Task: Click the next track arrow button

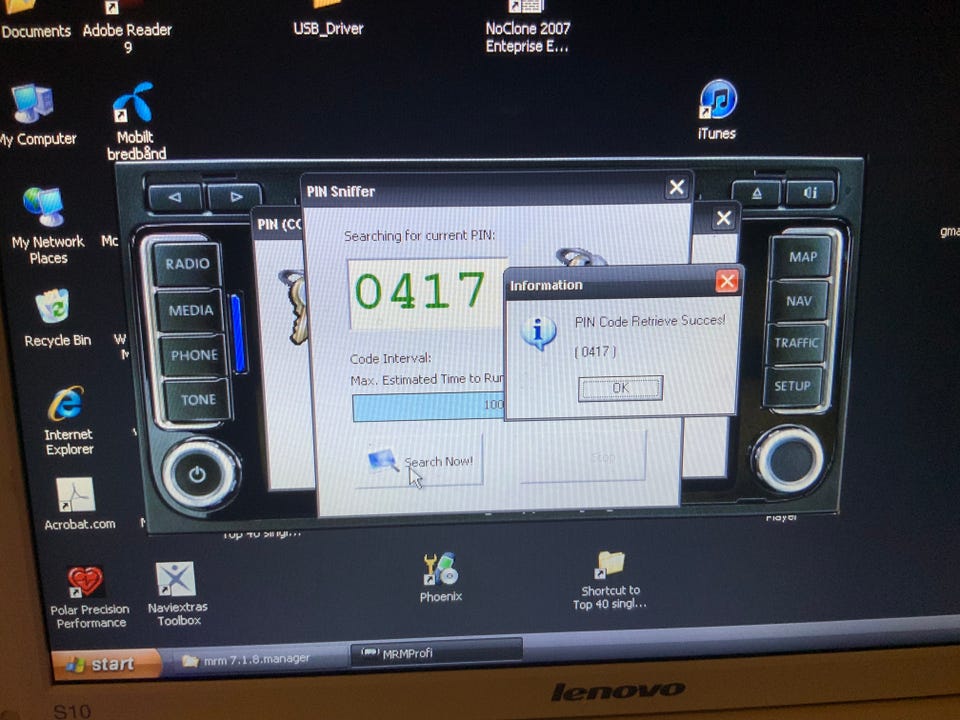Action: [x=234, y=197]
